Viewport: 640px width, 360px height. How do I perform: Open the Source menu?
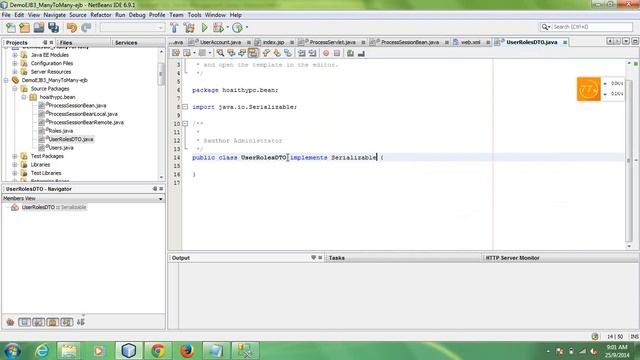[78, 15]
